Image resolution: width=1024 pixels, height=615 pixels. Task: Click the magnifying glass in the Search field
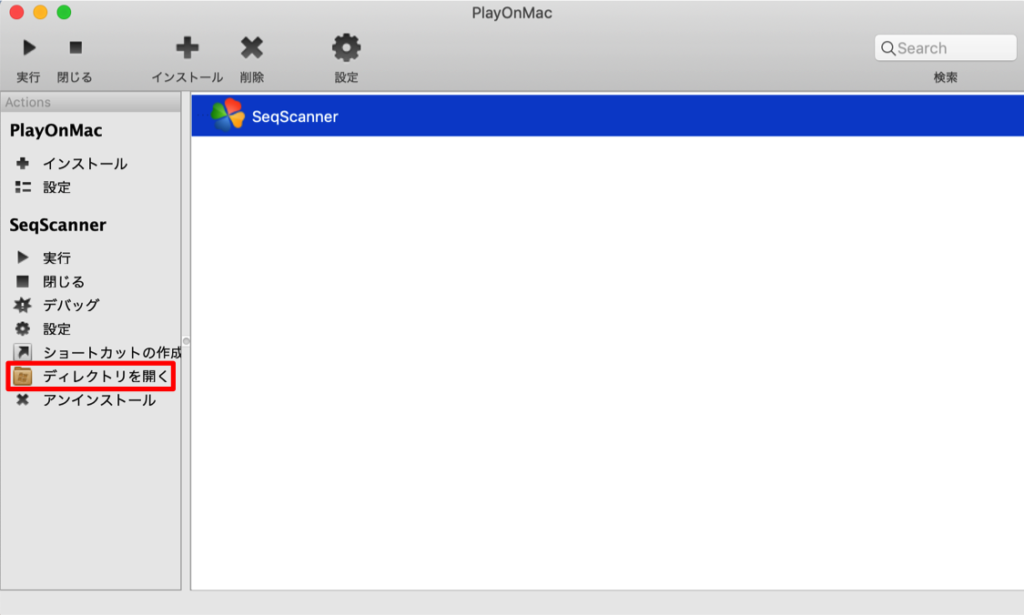click(x=889, y=47)
